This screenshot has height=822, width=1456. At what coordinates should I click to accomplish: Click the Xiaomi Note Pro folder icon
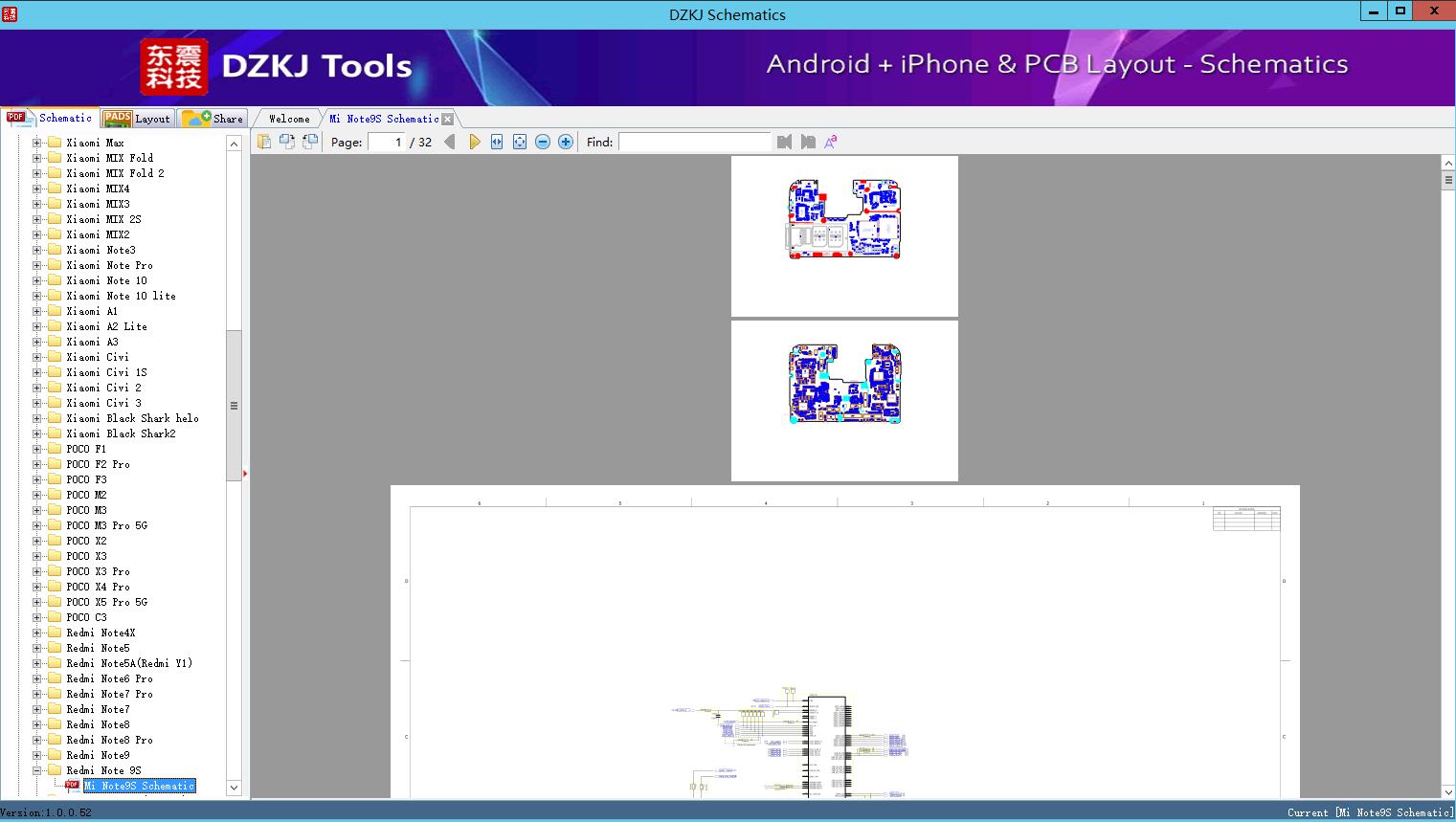tap(55, 265)
